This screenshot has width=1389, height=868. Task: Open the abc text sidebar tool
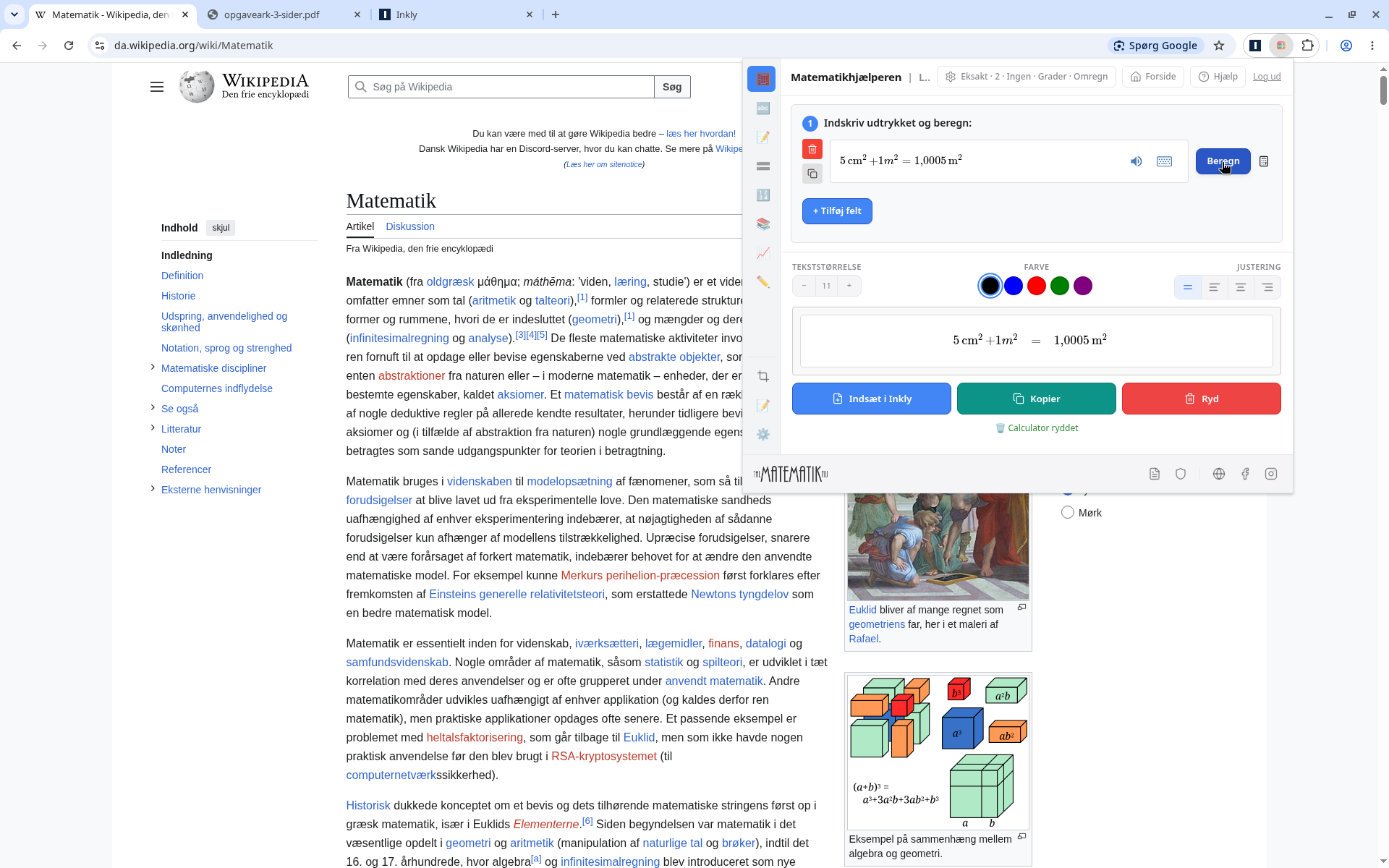click(x=763, y=109)
